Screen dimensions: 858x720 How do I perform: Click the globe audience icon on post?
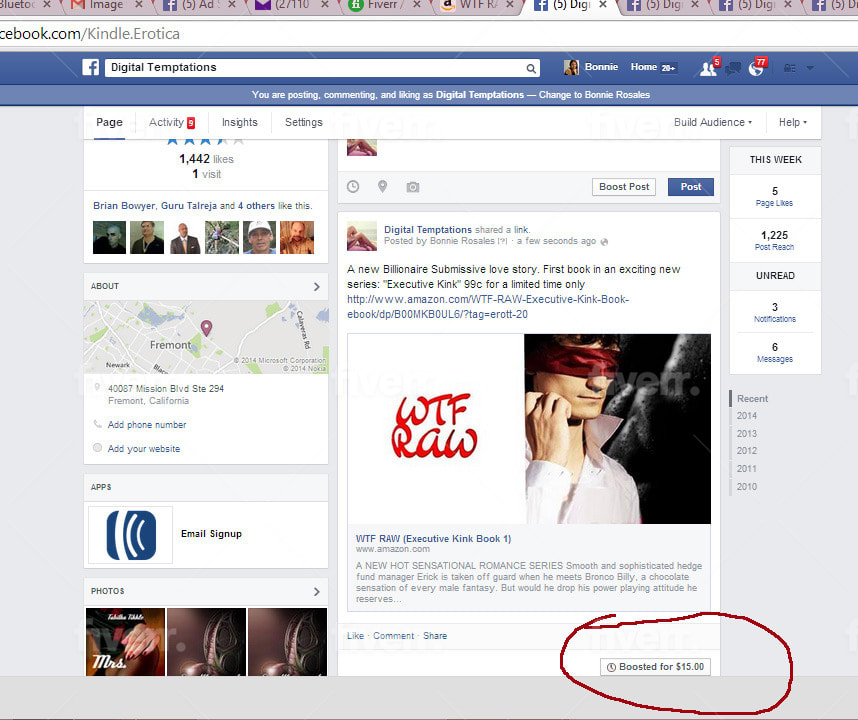[x=604, y=242]
